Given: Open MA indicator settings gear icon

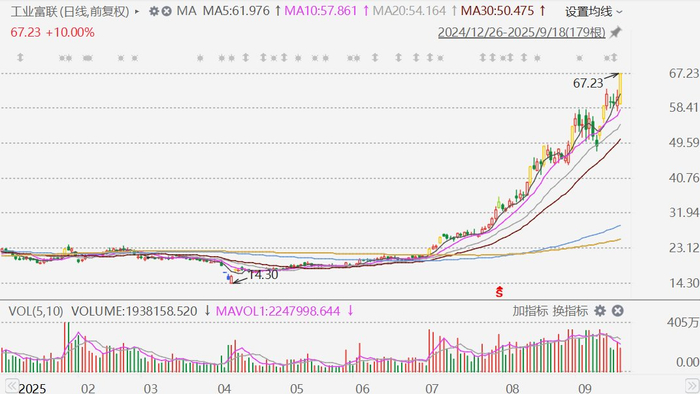Looking at the screenshot, I should click(x=154, y=11).
